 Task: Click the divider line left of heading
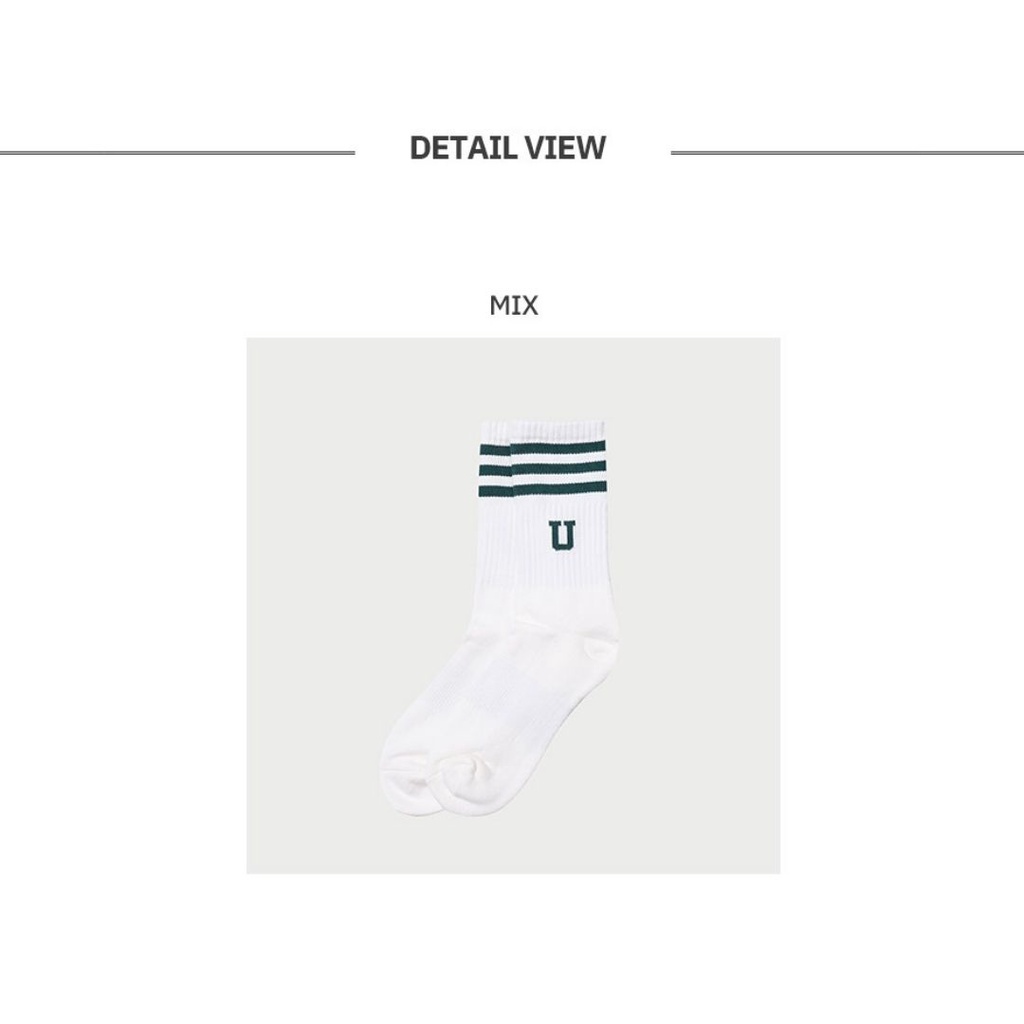point(178,153)
